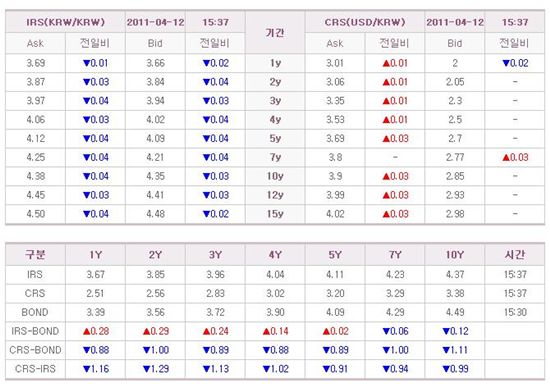The image size is (550, 387).
Task: Select the 12y period label
Action: 275,195
